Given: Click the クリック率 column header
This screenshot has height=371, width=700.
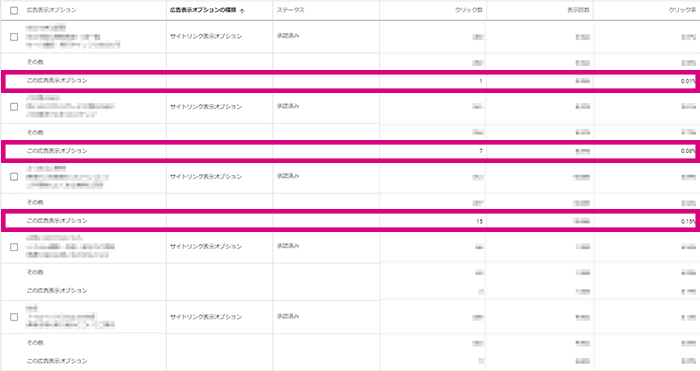Looking at the screenshot, I should click(x=682, y=10).
